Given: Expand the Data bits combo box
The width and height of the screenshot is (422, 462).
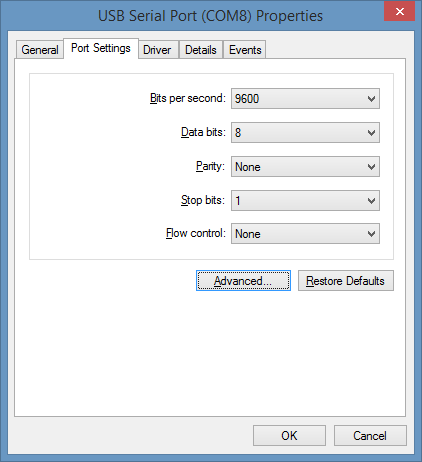Looking at the screenshot, I should [x=305, y=133].
